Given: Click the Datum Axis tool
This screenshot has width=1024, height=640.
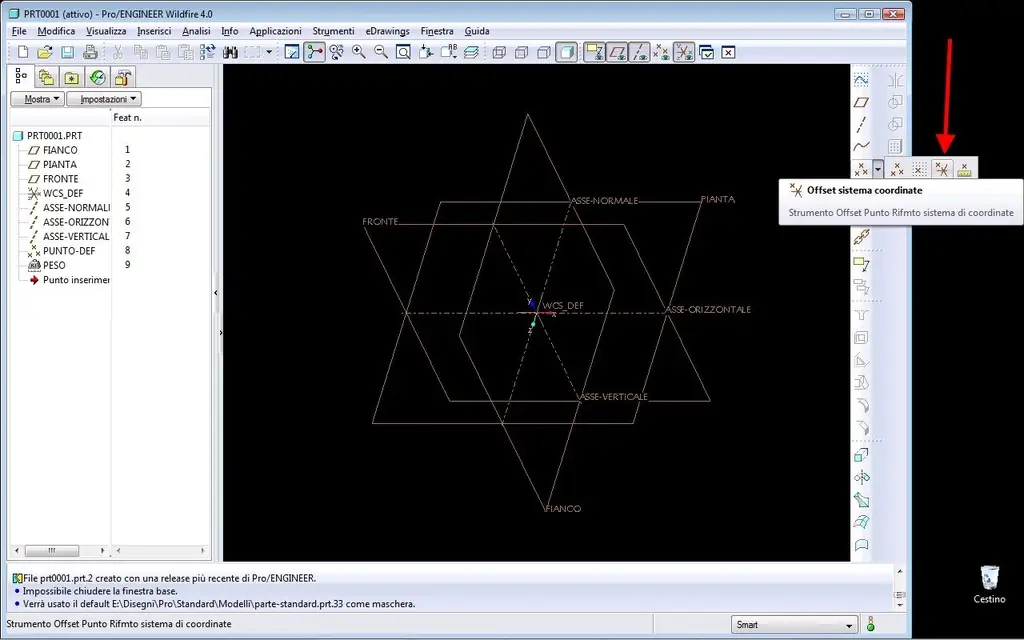Looking at the screenshot, I should click(861, 124).
